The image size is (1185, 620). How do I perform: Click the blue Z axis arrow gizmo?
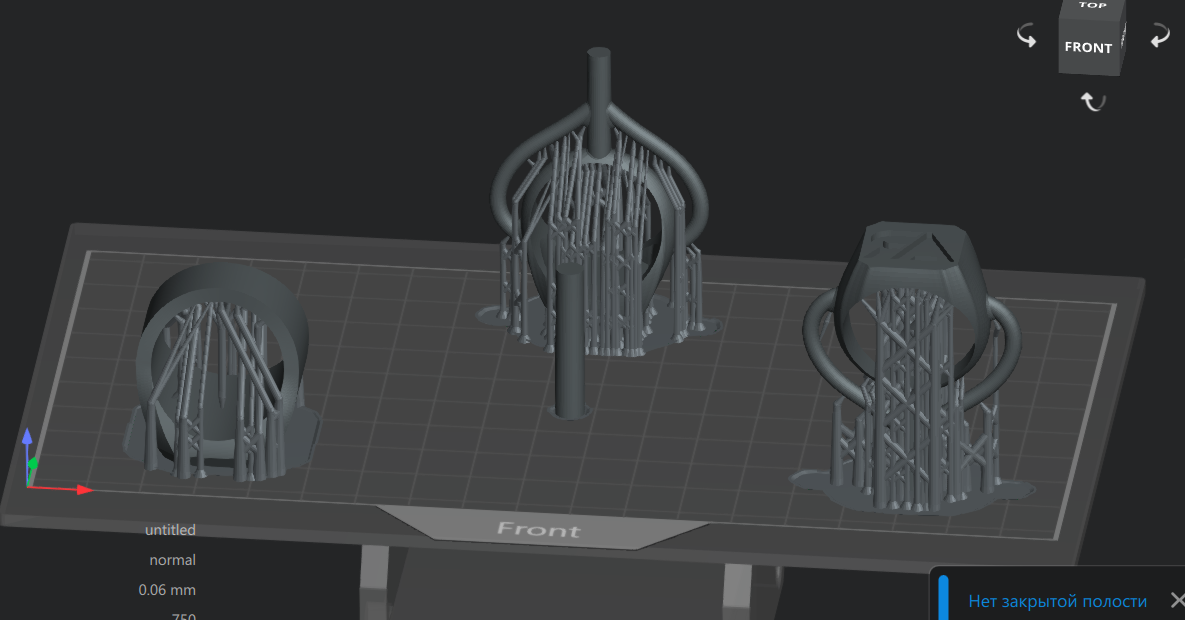27,437
